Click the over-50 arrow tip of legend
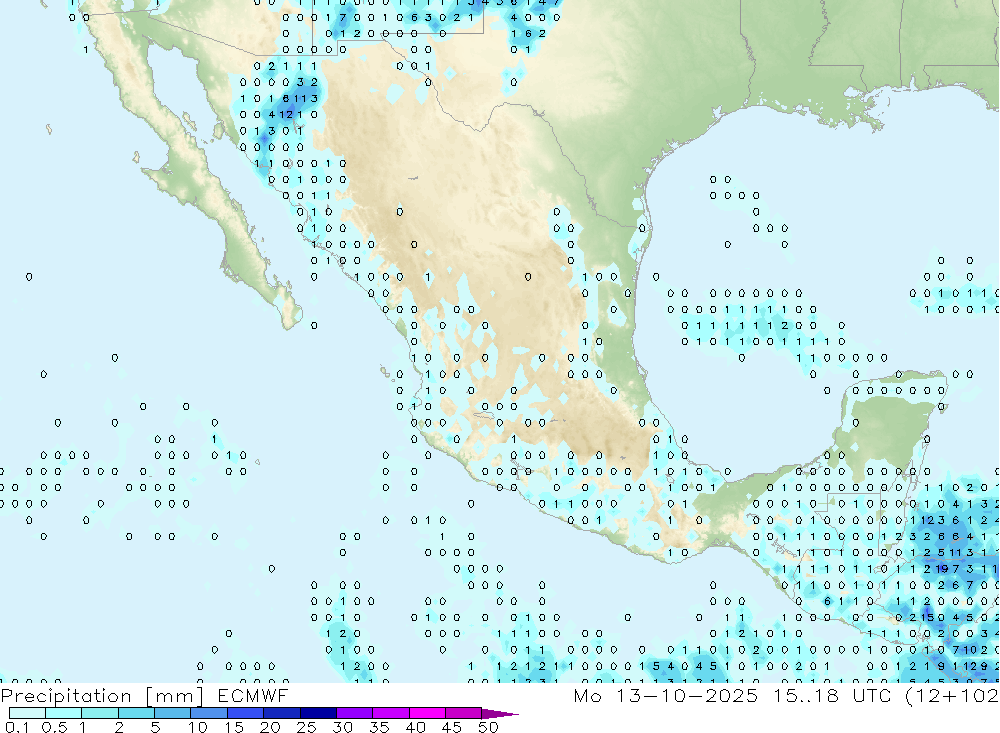This screenshot has height=733, width=1000. click(x=500, y=713)
